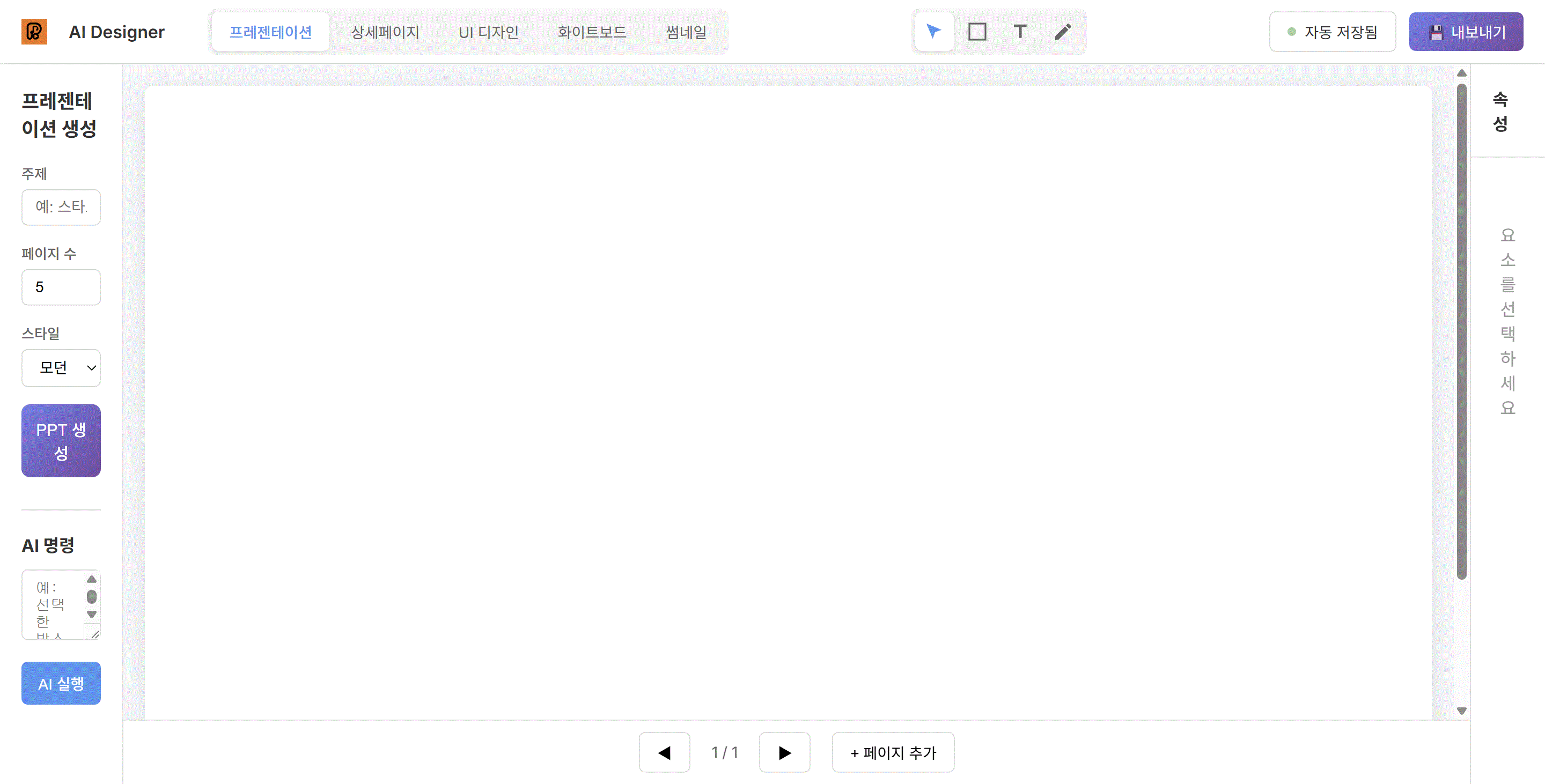This screenshot has width=1545, height=784.
Task: Select the arrow pointer tool
Action: (x=933, y=31)
